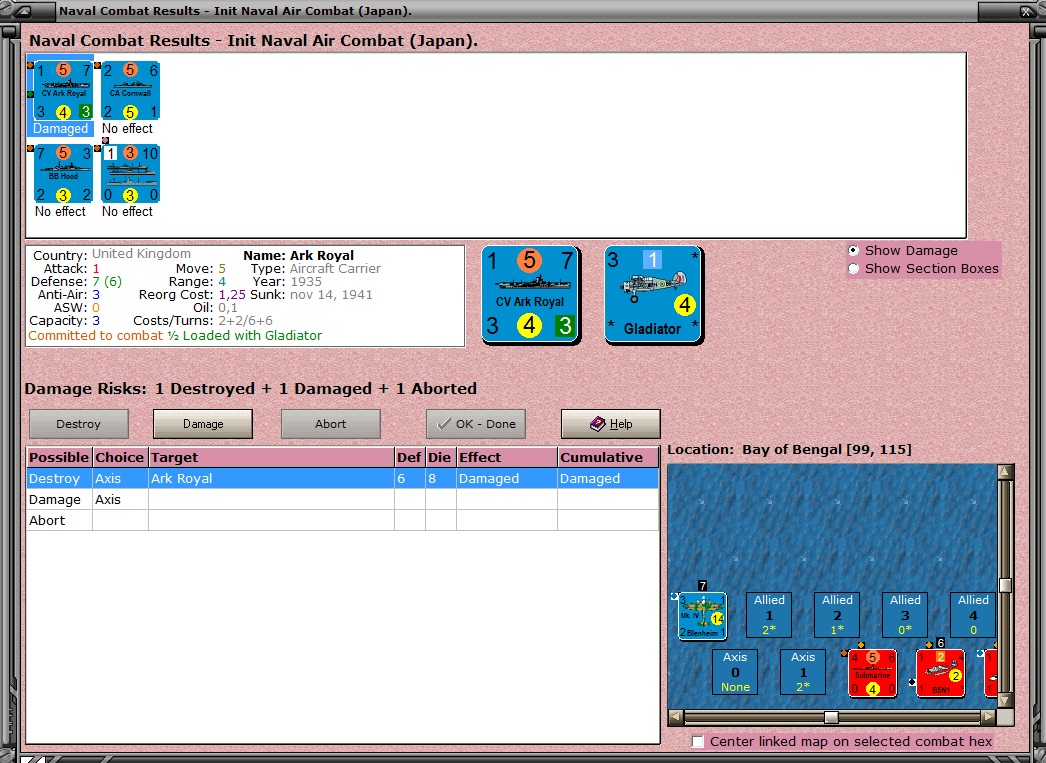Click the Choice column header
This screenshot has width=1046, height=763.
[x=120, y=458]
